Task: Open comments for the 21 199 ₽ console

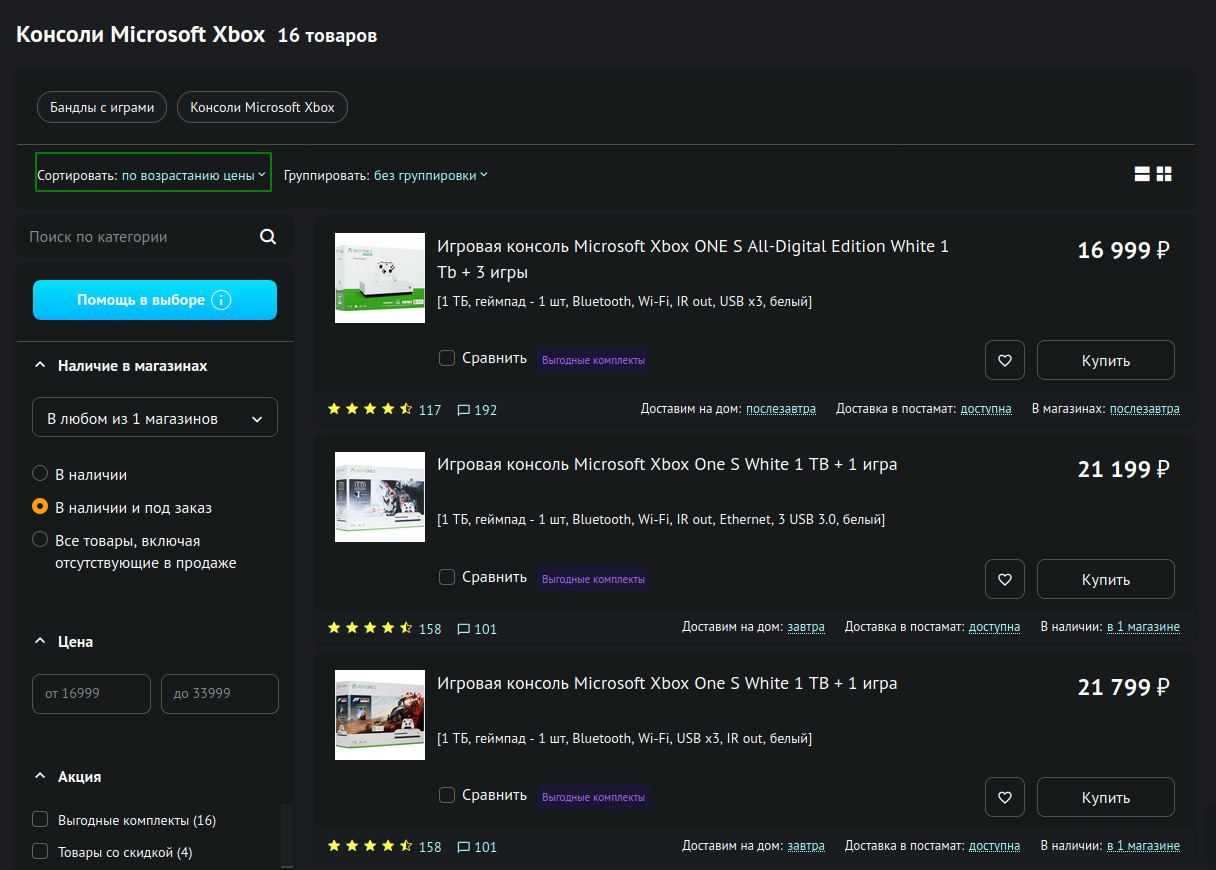Action: [477, 629]
